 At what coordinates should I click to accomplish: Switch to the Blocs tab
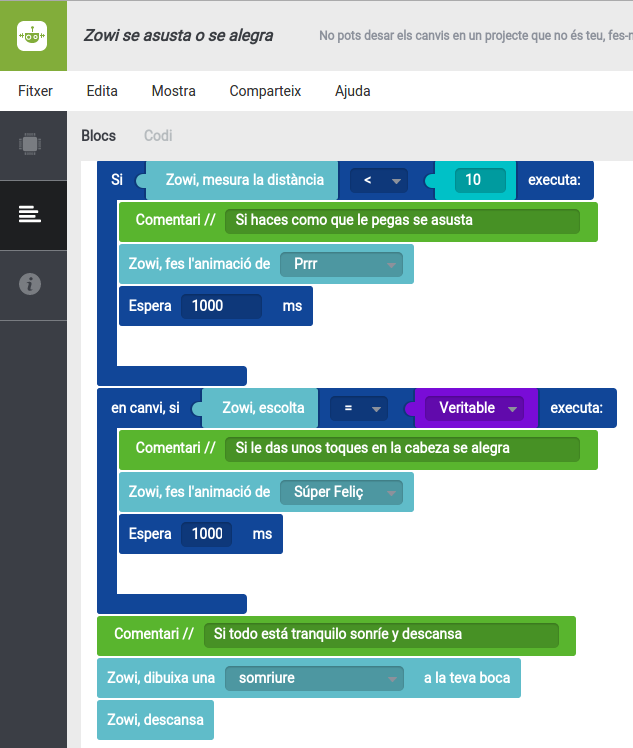pos(98,136)
